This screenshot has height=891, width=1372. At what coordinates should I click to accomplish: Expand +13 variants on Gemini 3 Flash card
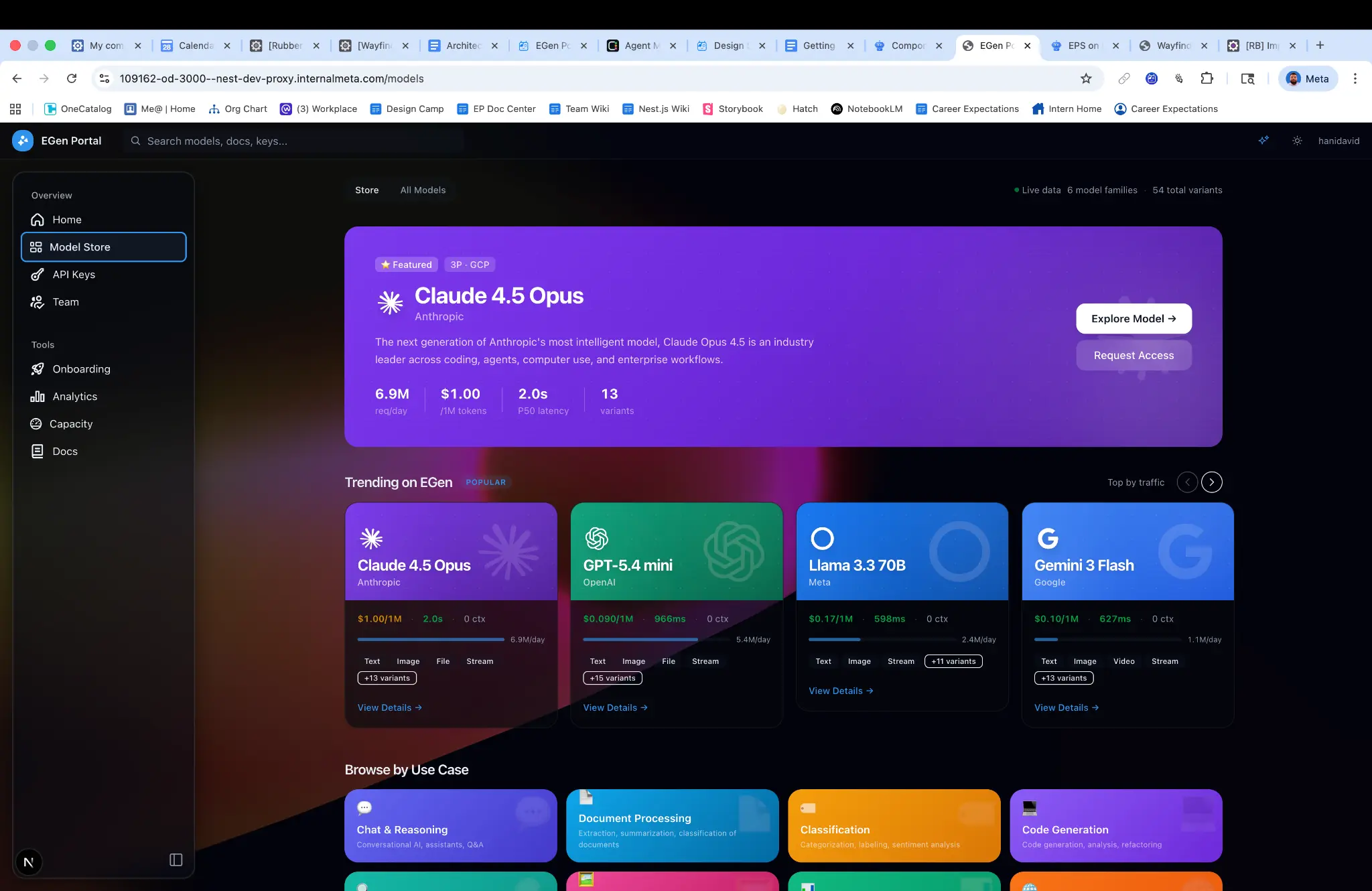click(x=1064, y=678)
